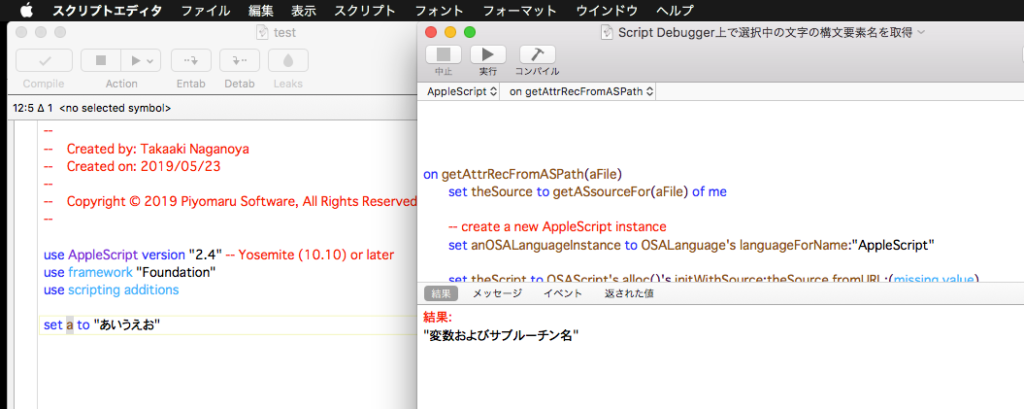Open the window title dropdown chevron
Image resolution: width=1024 pixels, height=409 pixels.
coord(921,32)
